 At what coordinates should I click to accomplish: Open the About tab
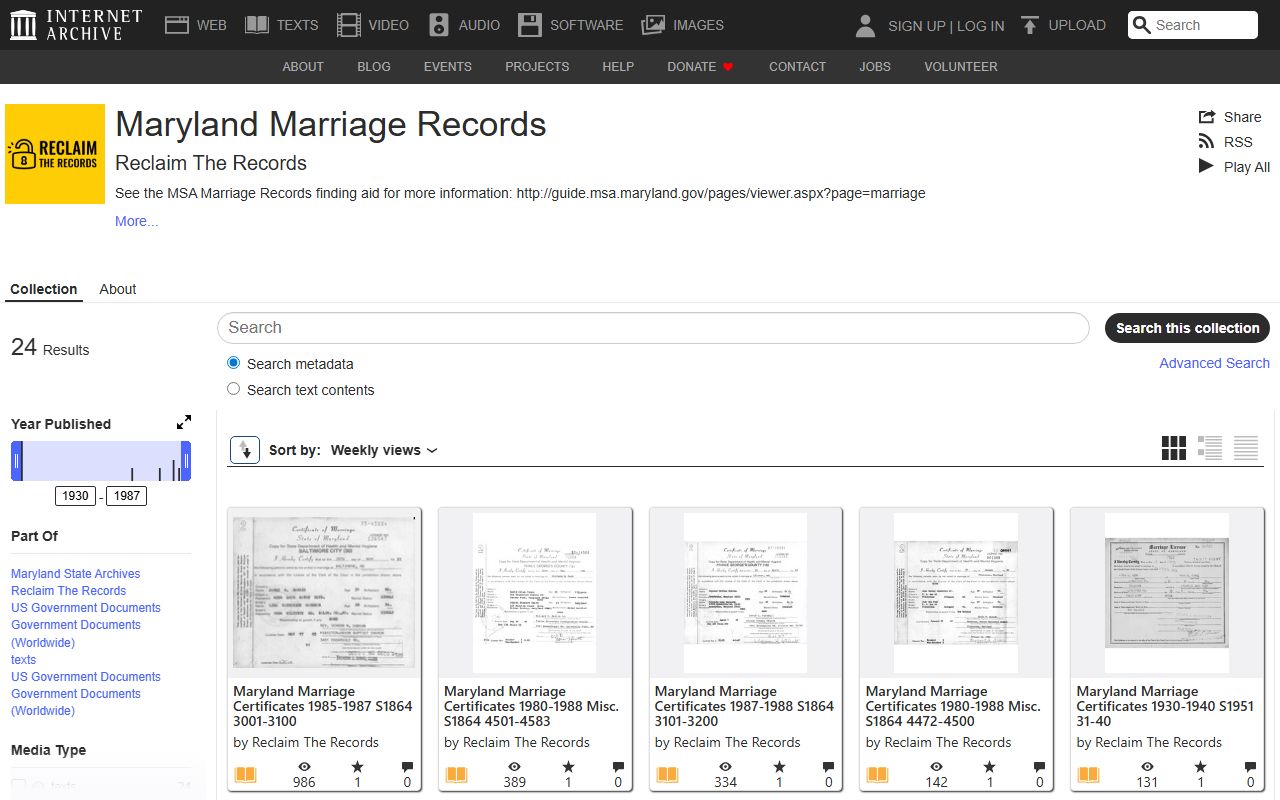click(x=118, y=289)
